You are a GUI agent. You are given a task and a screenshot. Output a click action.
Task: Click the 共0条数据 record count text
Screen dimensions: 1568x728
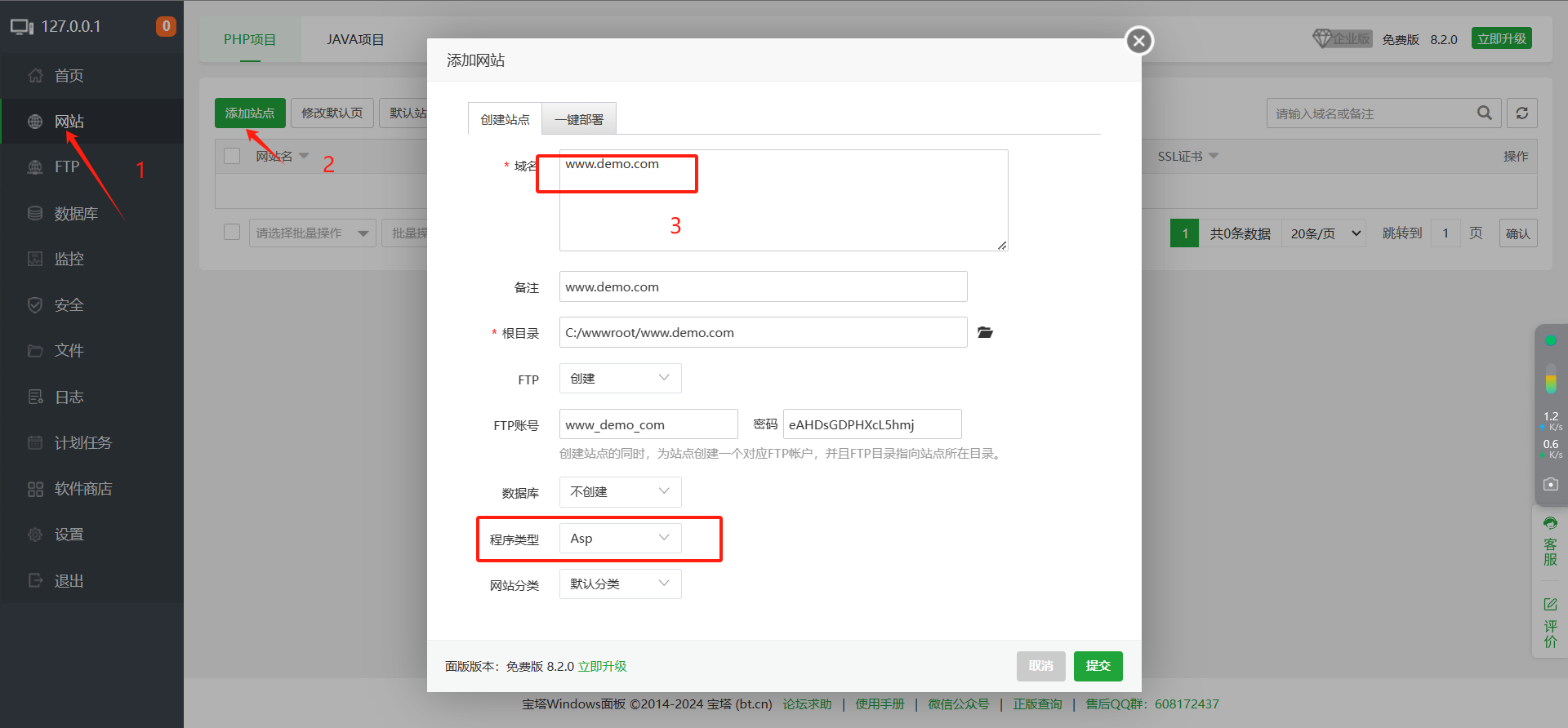click(1240, 233)
